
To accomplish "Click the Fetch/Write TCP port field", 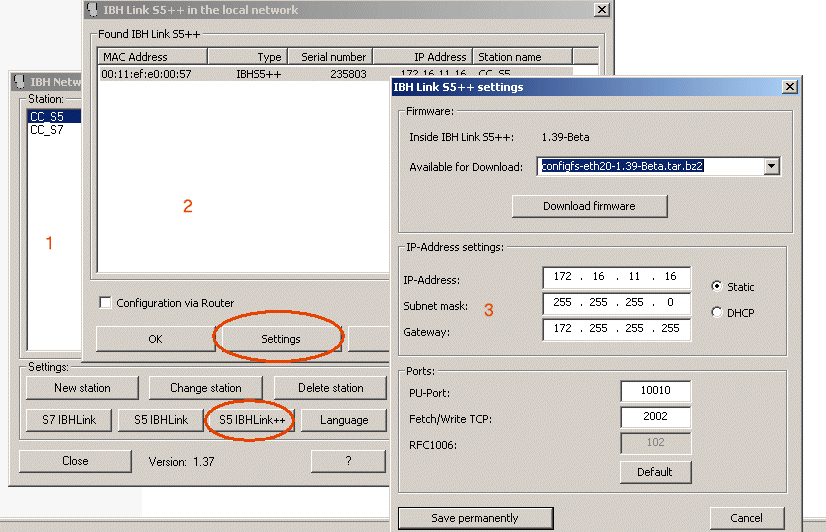I will coord(655,416).
